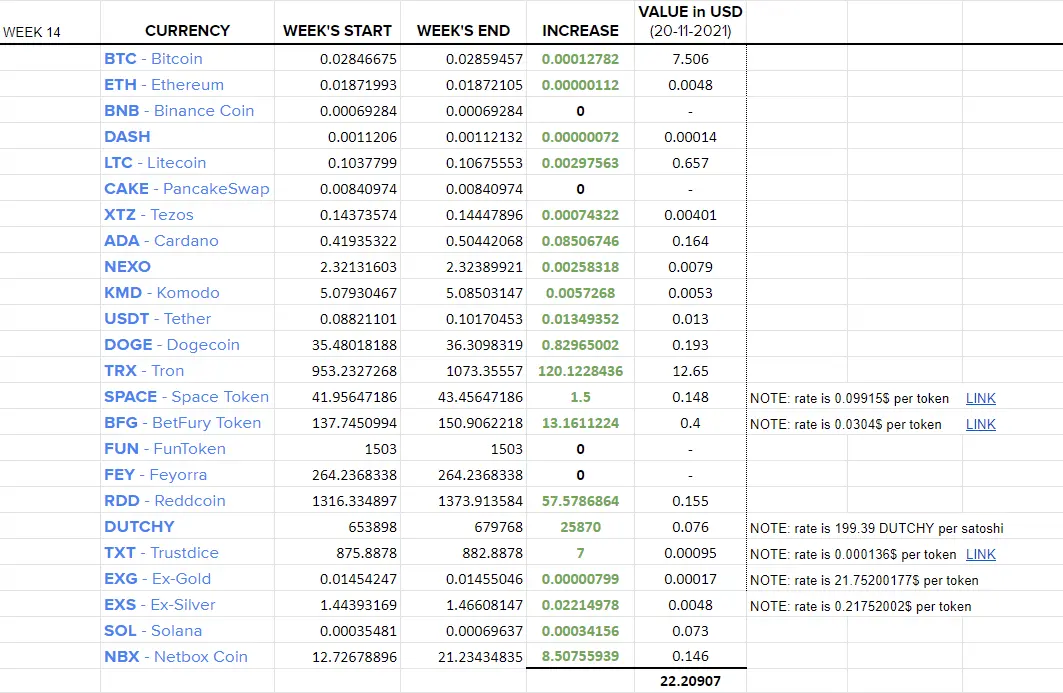1063x693 pixels.
Task: Select Reddcoin increase 57.5786864
Action: pos(580,501)
